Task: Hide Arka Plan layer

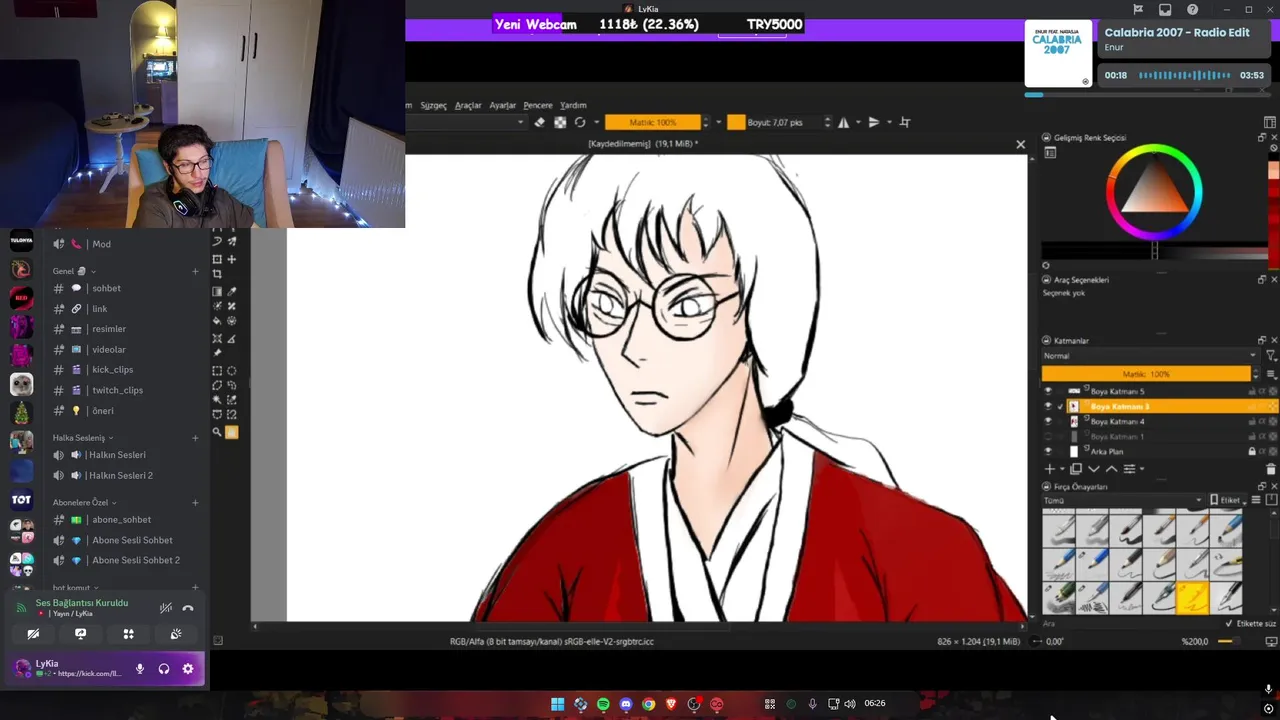Action: click(x=1048, y=451)
